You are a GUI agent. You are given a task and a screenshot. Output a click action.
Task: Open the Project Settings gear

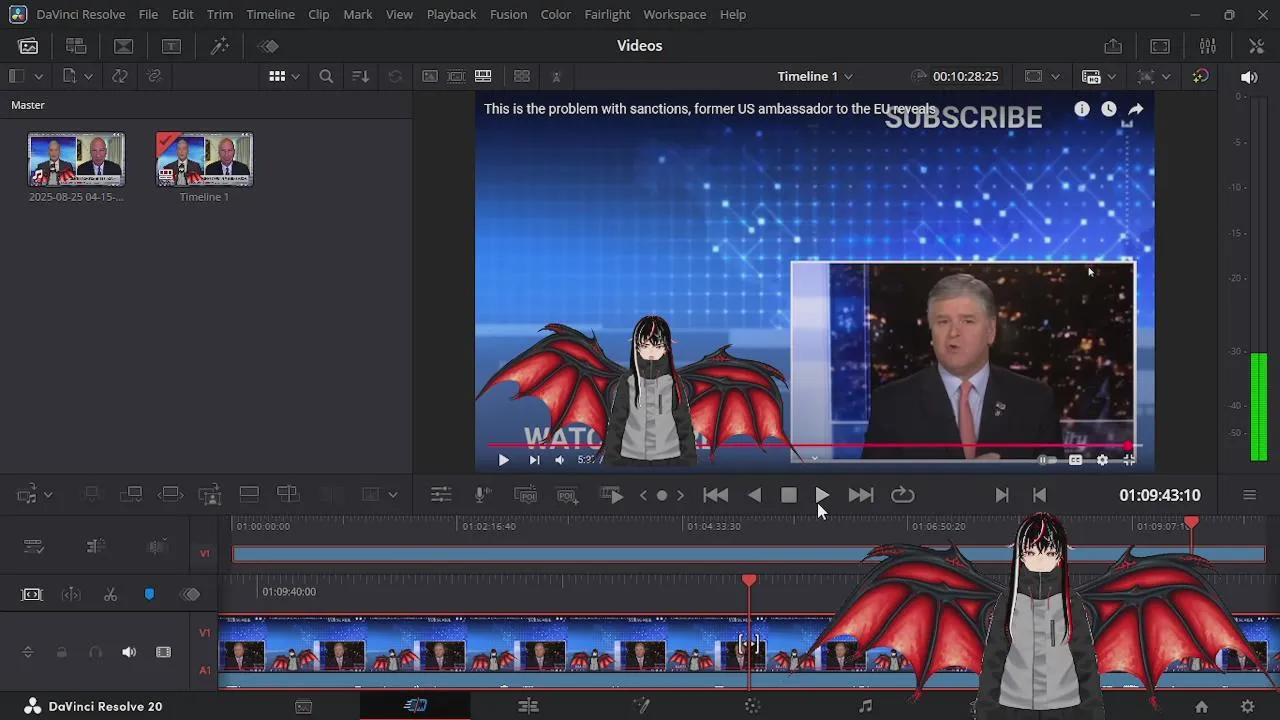1247,706
